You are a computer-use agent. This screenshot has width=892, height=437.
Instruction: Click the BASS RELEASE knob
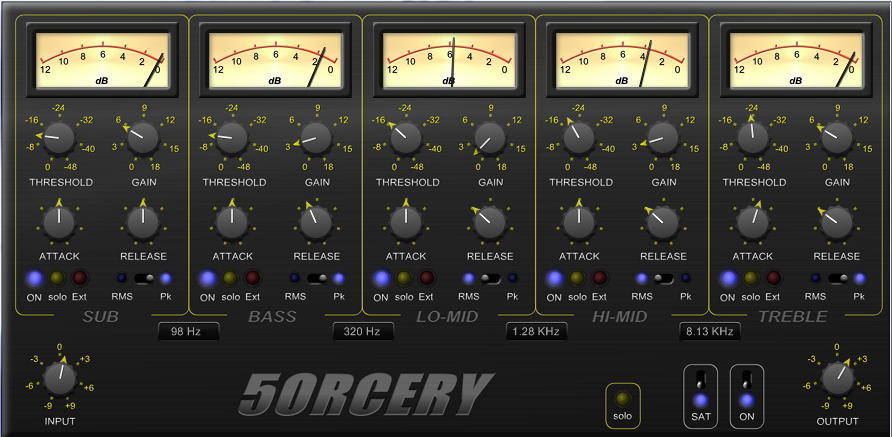coord(316,222)
